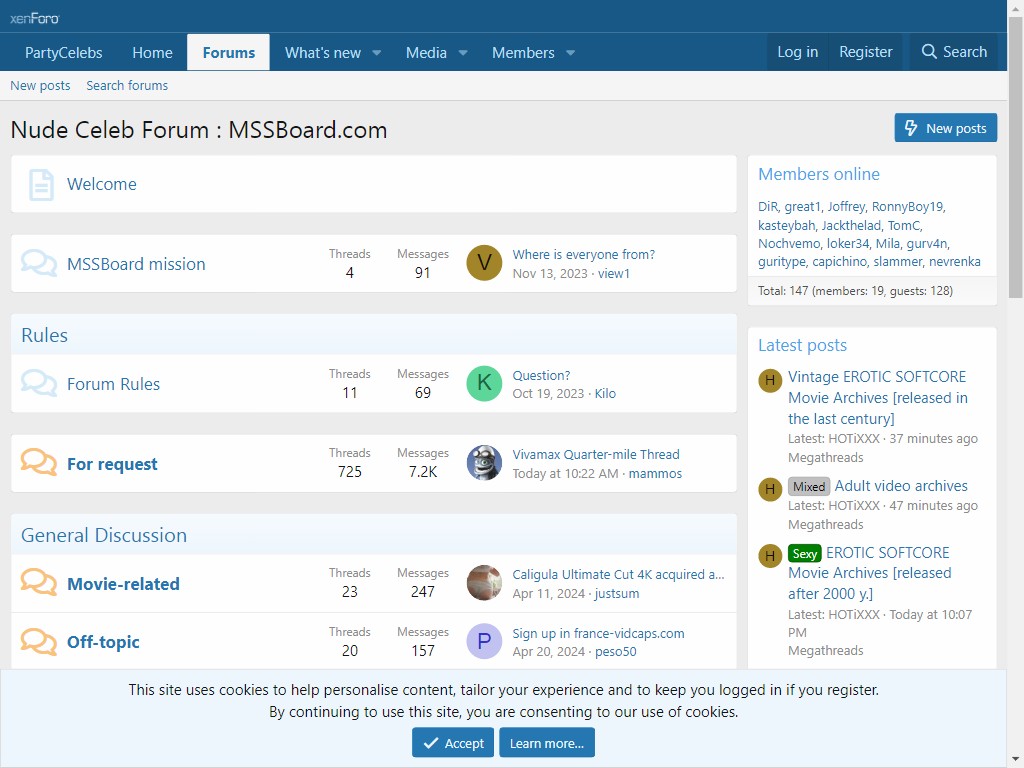The width and height of the screenshot is (1024, 768).
Task: Expand the What's new dropdown arrow
Action: (x=377, y=53)
